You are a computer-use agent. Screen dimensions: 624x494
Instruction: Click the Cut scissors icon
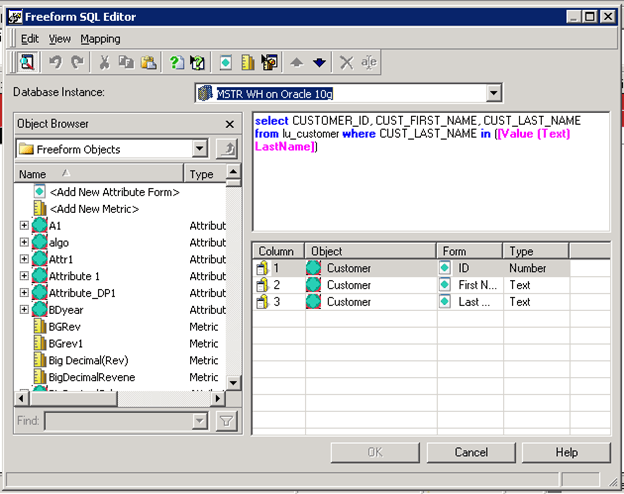click(104, 63)
